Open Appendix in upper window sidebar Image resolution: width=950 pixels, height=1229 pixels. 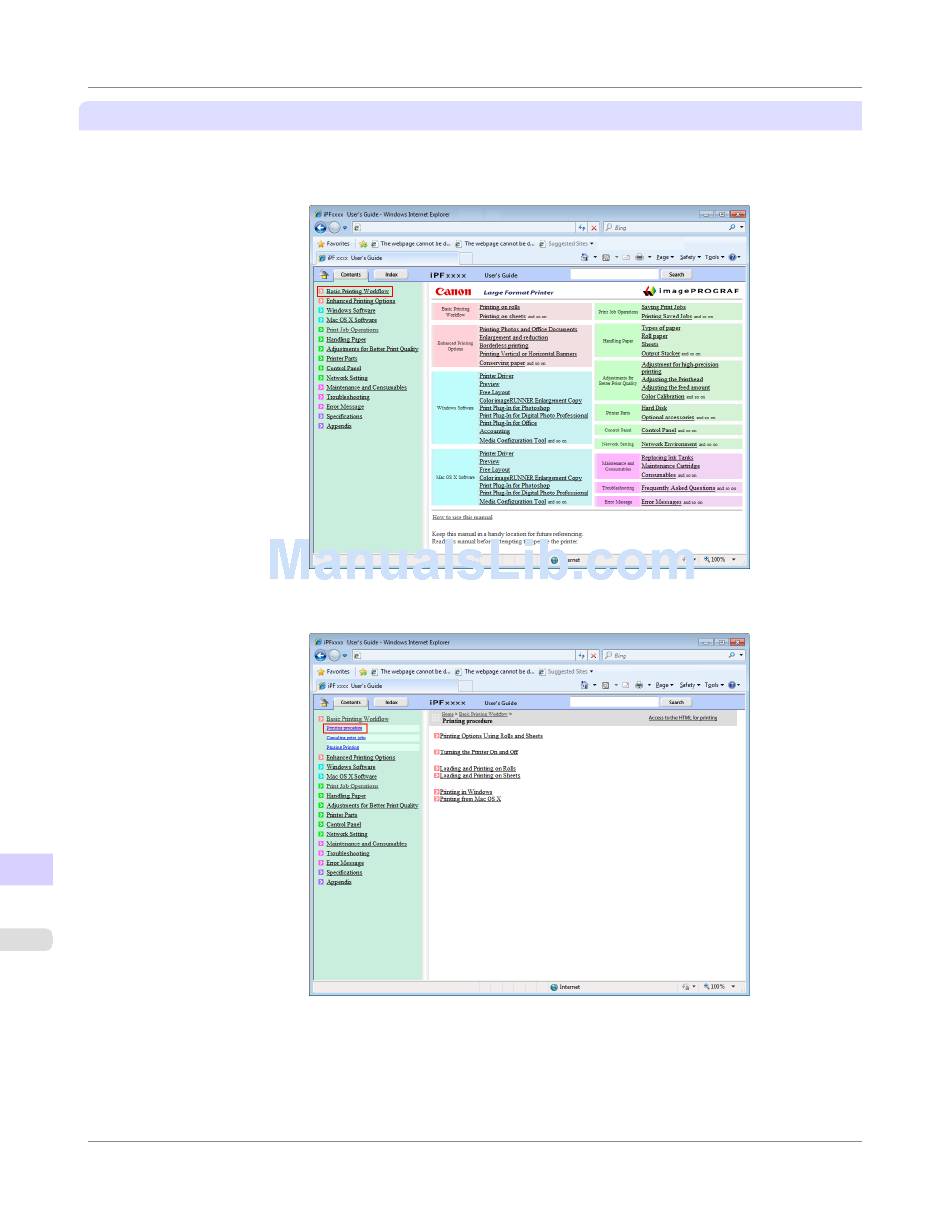[339, 426]
